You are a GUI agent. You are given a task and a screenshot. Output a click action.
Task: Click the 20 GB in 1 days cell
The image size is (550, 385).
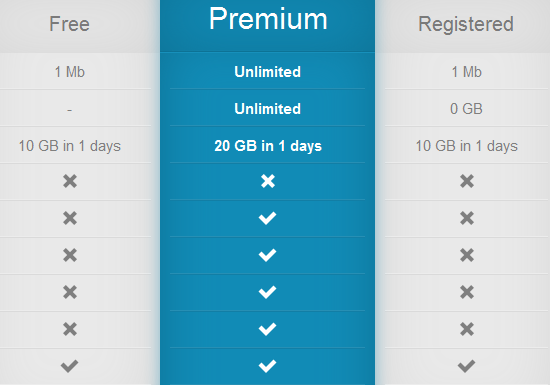tap(268, 146)
